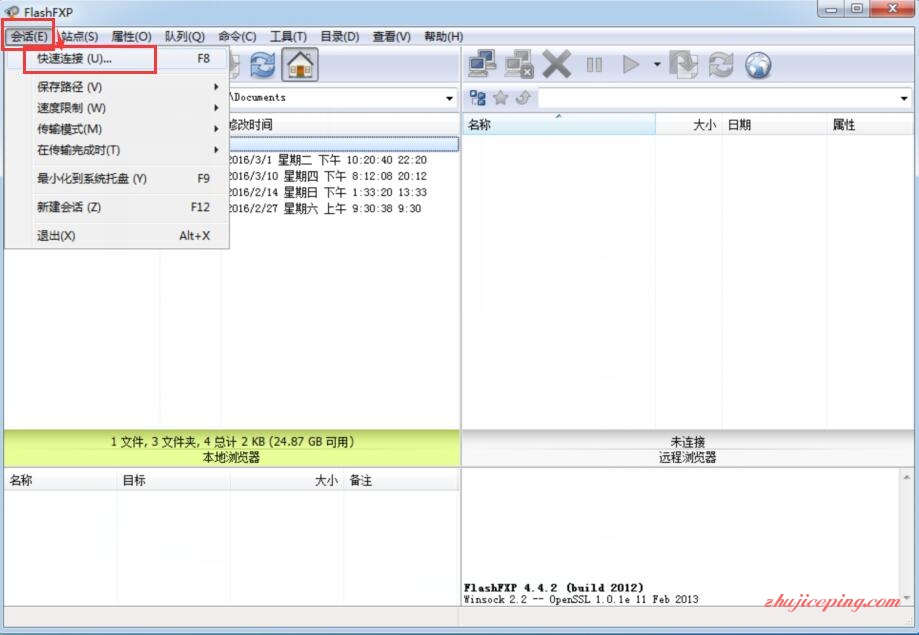
Task: Click the grey remote refresh icon
Action: tap(721, 64)
